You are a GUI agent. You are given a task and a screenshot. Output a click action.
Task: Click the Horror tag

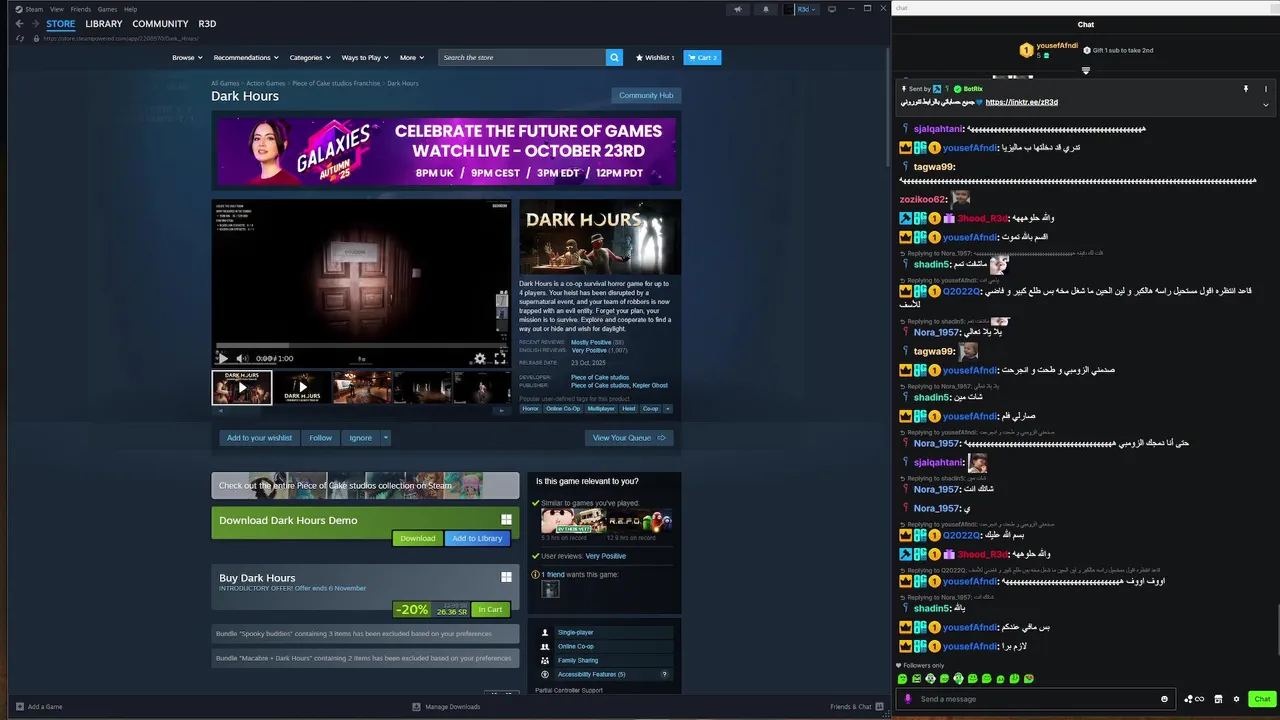pos(530,408)
